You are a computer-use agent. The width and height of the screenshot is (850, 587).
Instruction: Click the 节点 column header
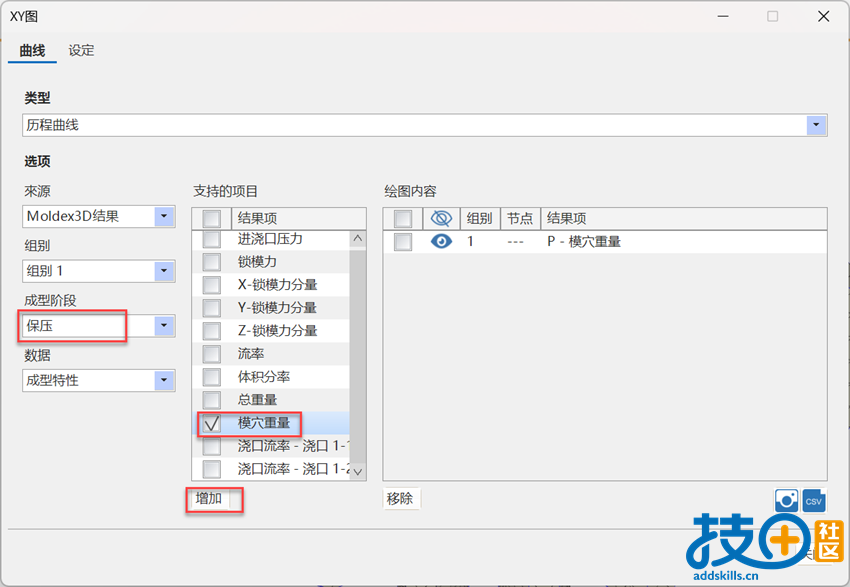pos(520,218)
